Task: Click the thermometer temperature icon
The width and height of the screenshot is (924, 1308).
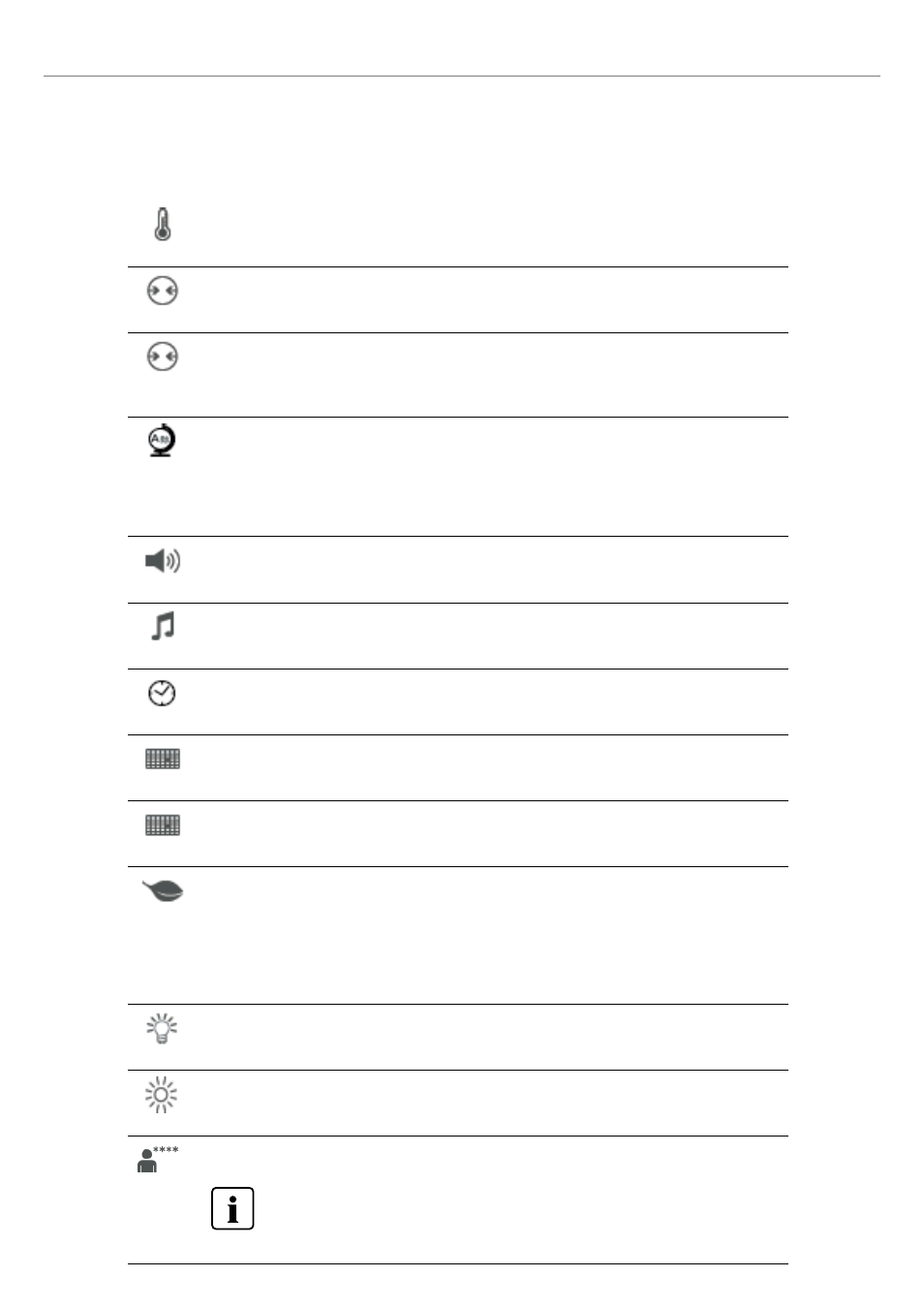Action: pyautogui.click(x=163, y=224)
